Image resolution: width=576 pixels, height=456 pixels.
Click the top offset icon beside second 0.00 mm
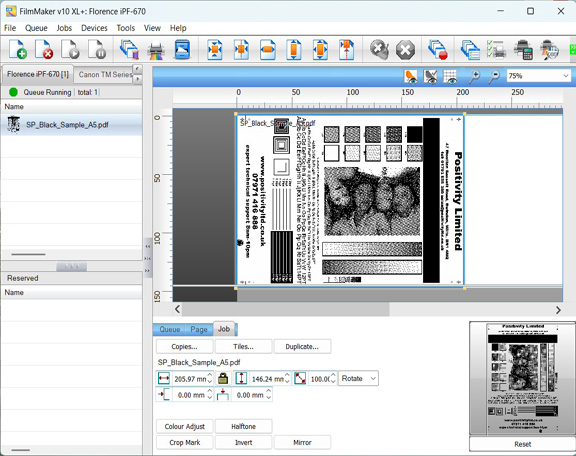pos(223,395)
